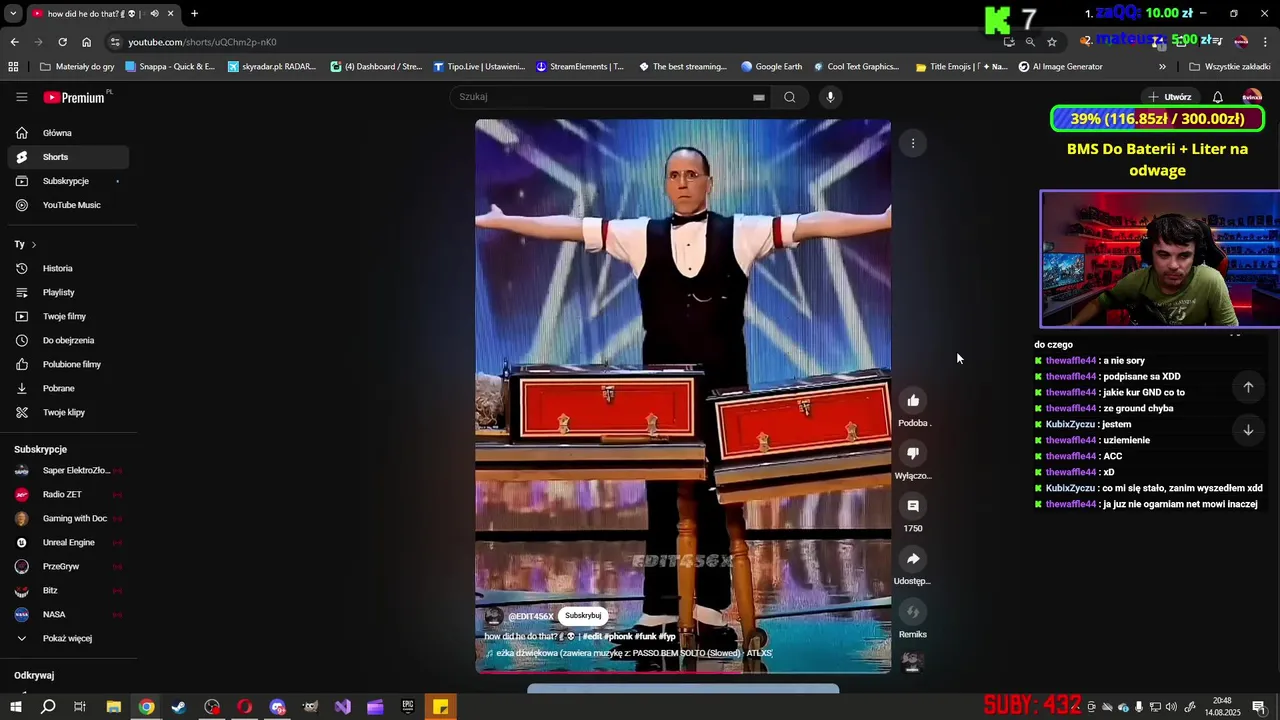
Task: Open Unreal Engine channel
Action: (x=68, y=542)
